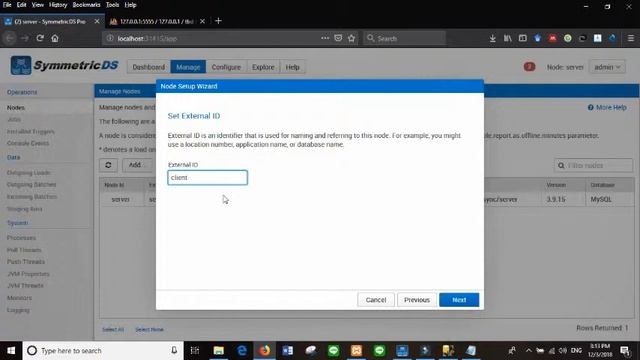Image resolution: width=640 pixels, height=360 pixels.
Task: Open the Dashboard tab
Action: click(x=149, y=67)
